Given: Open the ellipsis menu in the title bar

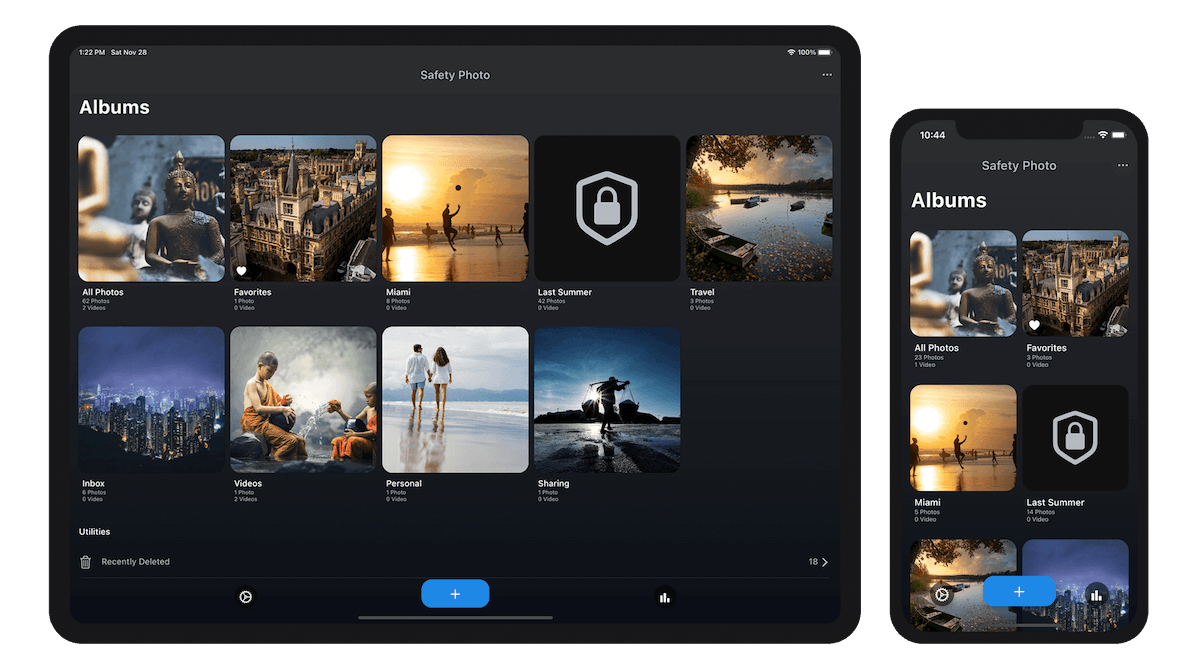Looking at the screenshot, I should [x=827, y=74].
